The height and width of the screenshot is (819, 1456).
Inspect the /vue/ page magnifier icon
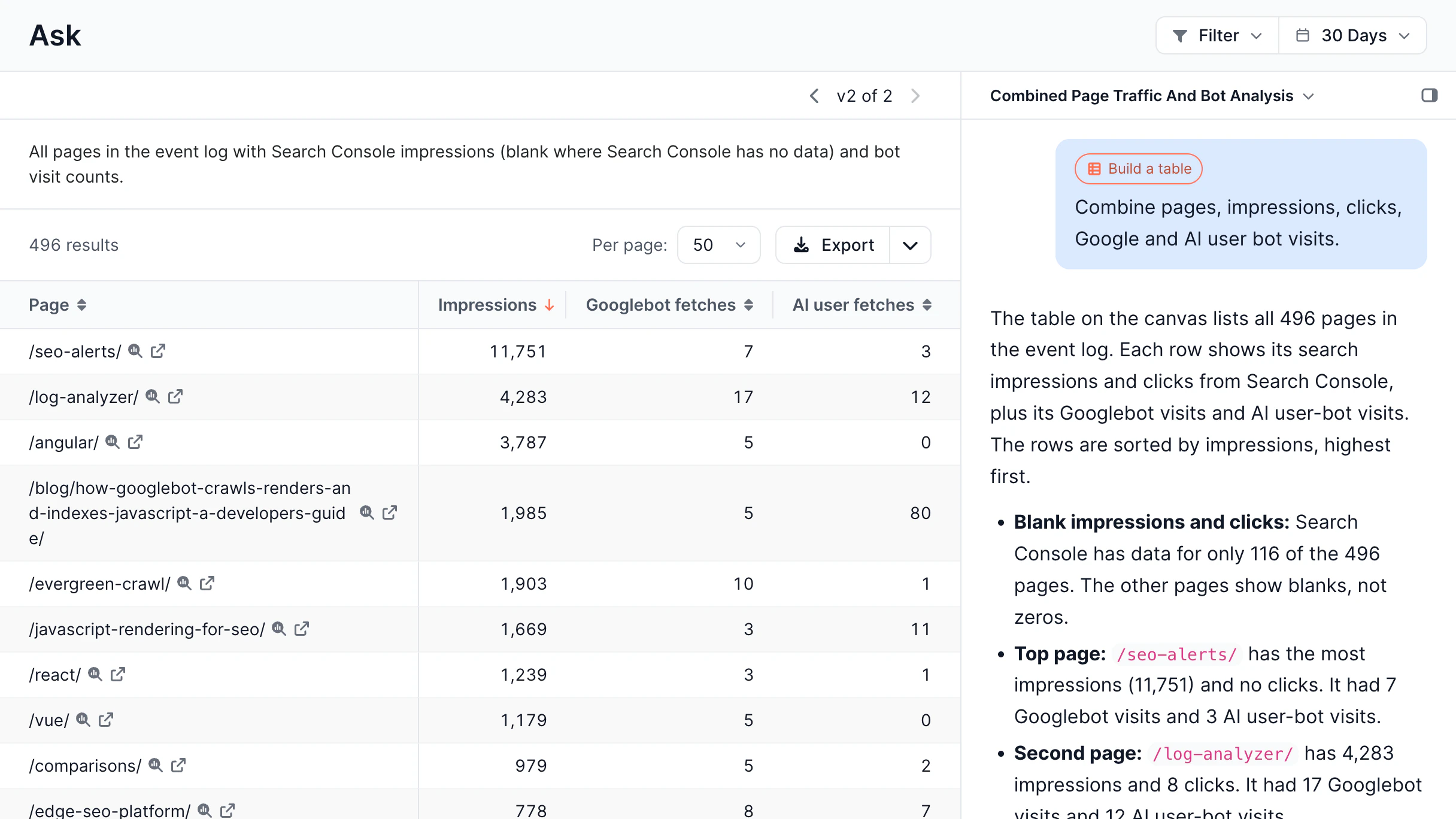coord(83,720)
